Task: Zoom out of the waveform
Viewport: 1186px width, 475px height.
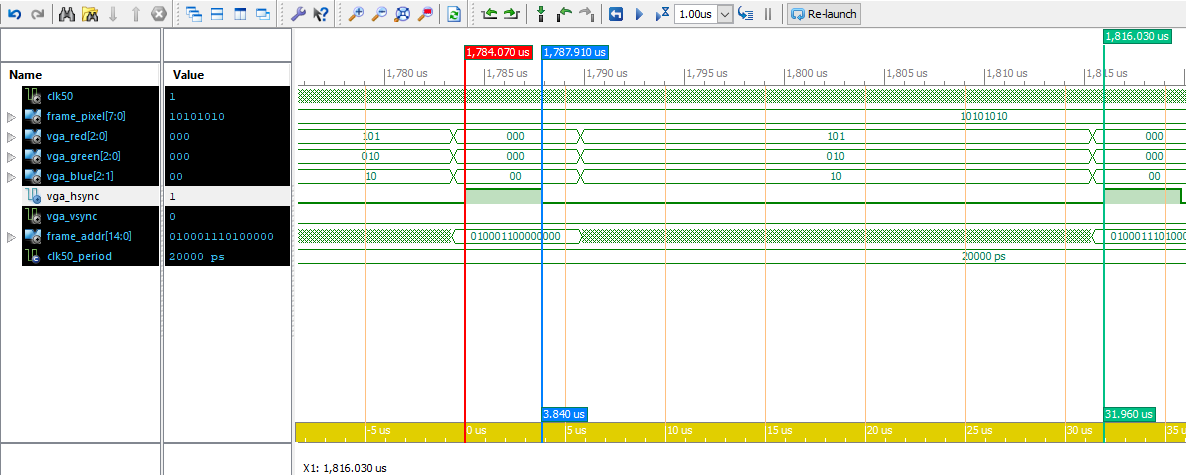Action: [x=379, y=14]
